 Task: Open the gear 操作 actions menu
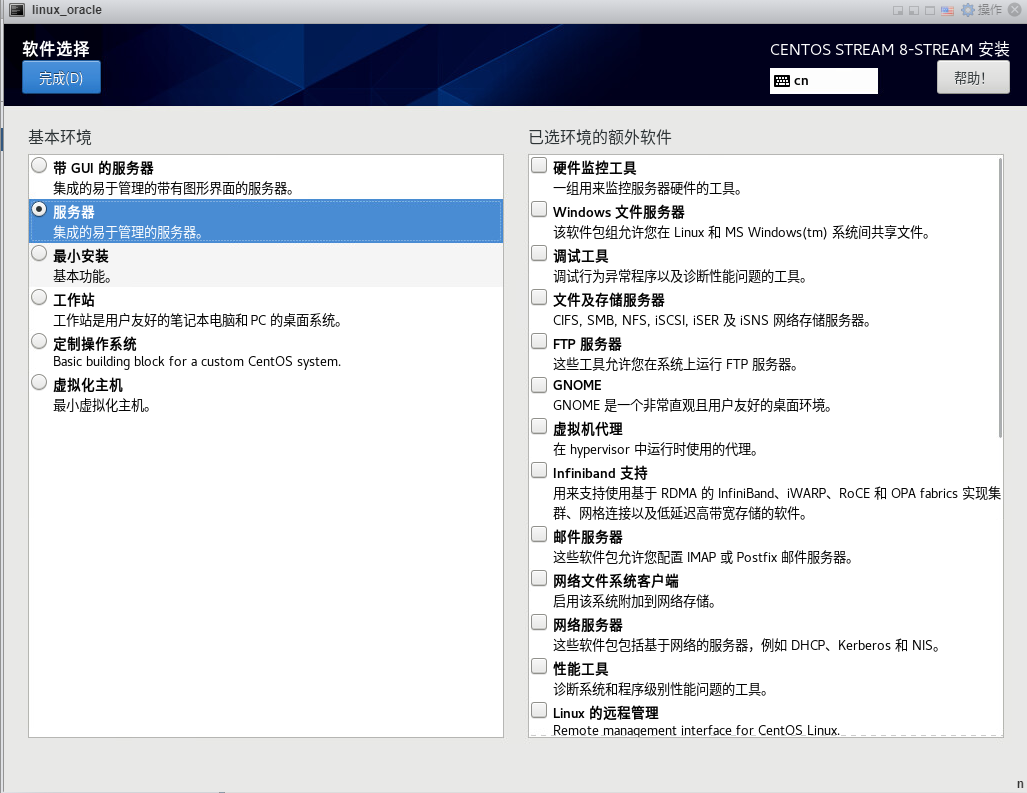click(980, 10)
